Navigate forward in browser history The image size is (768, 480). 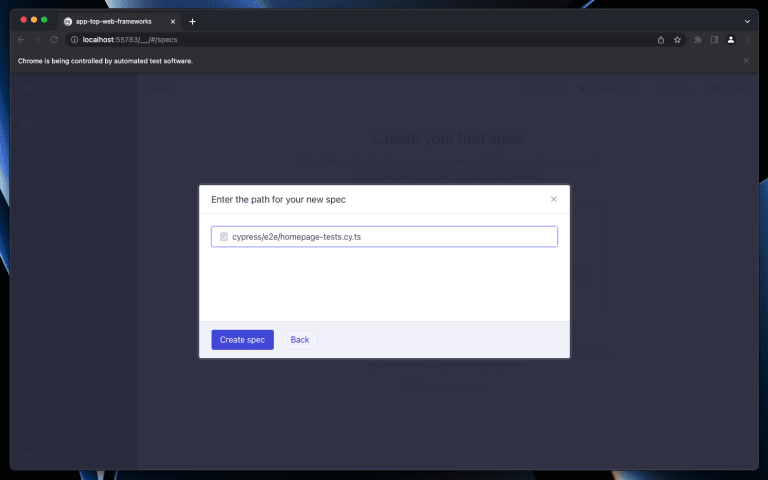[x=37, y=40]
